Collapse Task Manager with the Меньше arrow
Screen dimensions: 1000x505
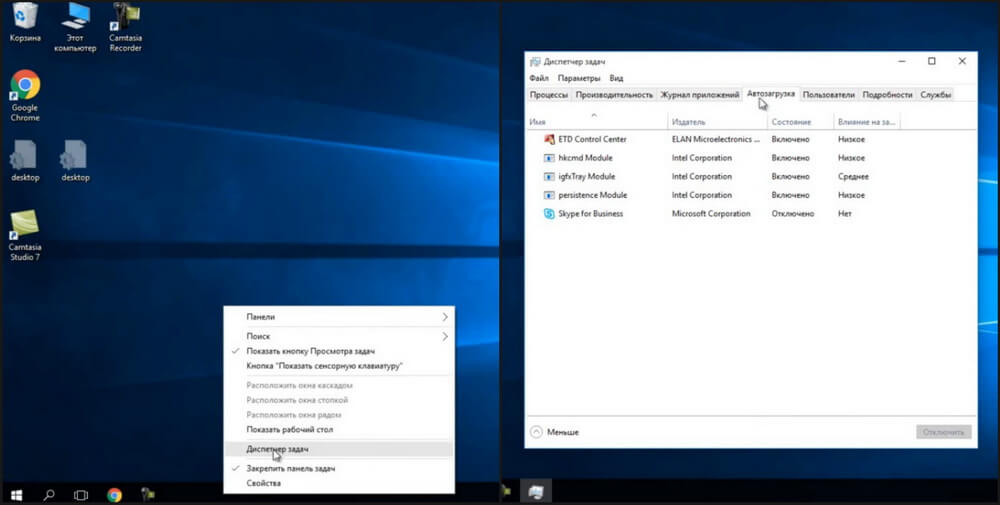(536, 432)
